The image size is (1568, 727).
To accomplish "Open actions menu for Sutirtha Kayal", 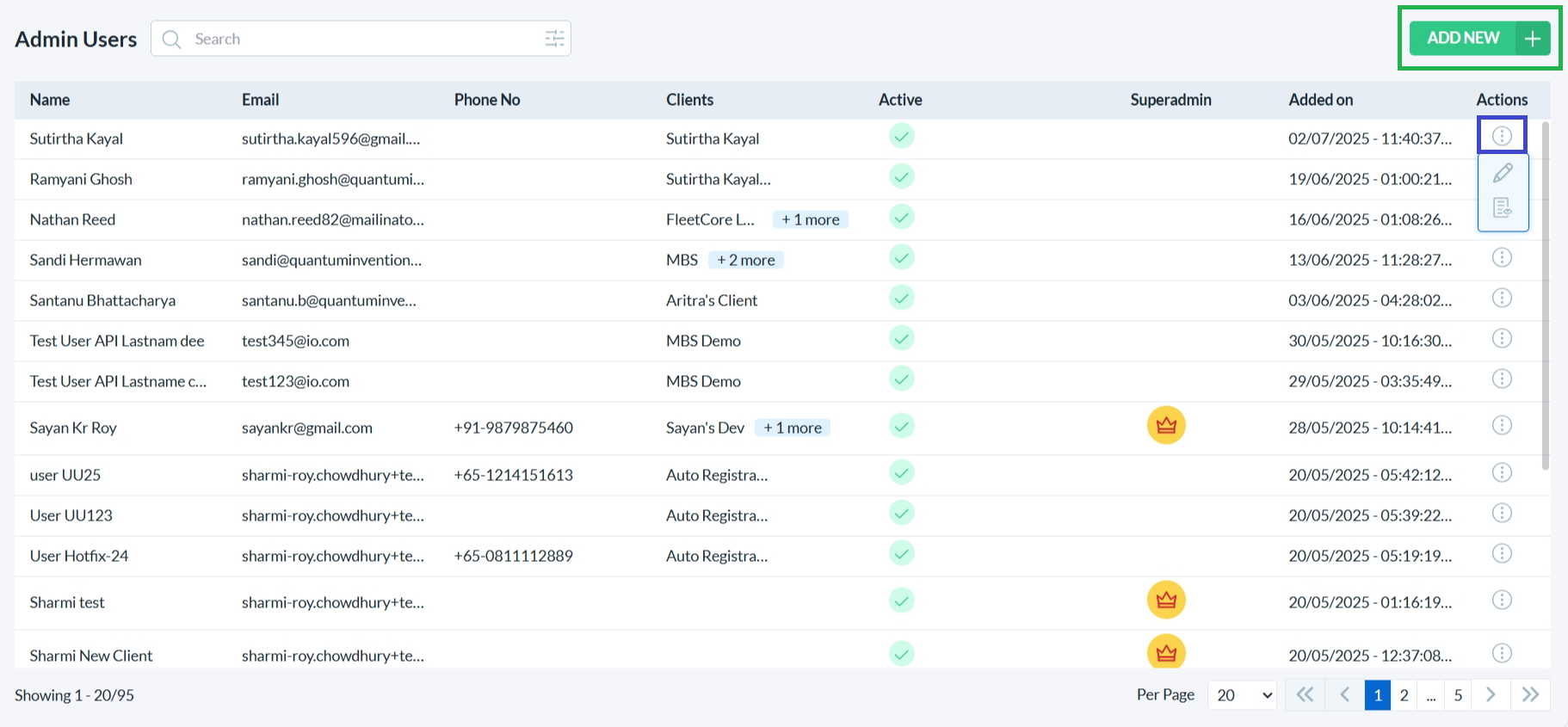I will click(1502, 136).
